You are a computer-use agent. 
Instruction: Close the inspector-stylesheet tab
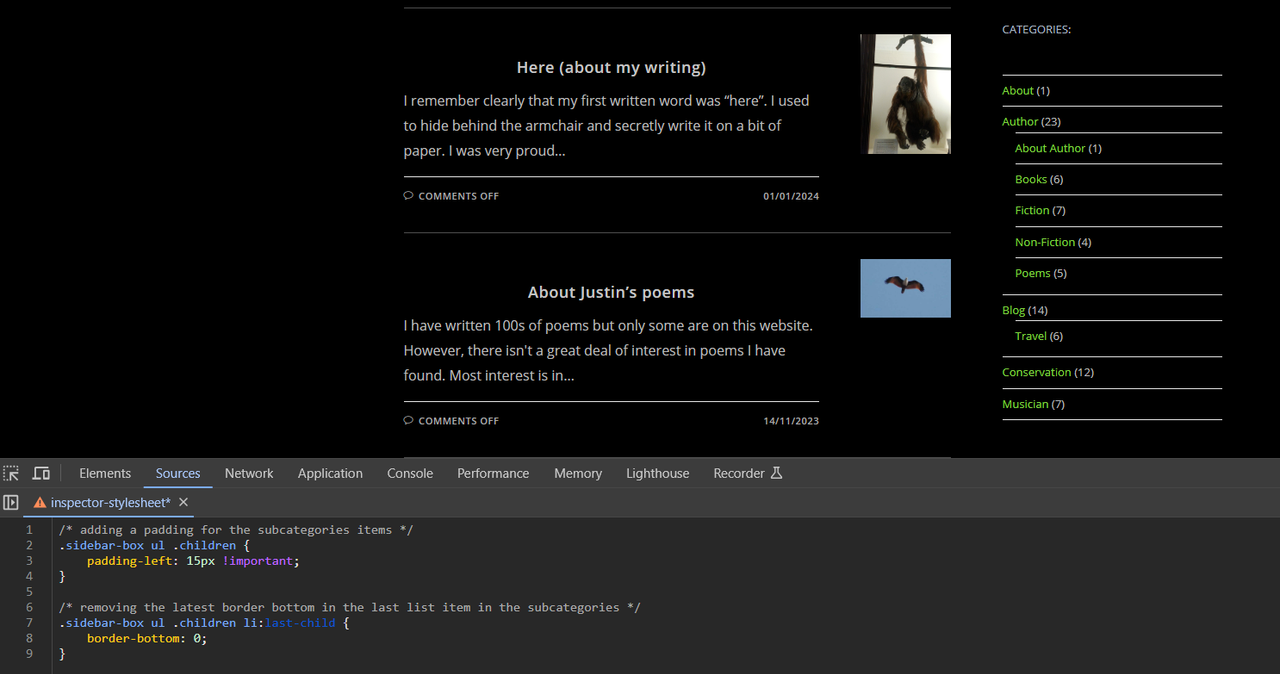(183, 502)
